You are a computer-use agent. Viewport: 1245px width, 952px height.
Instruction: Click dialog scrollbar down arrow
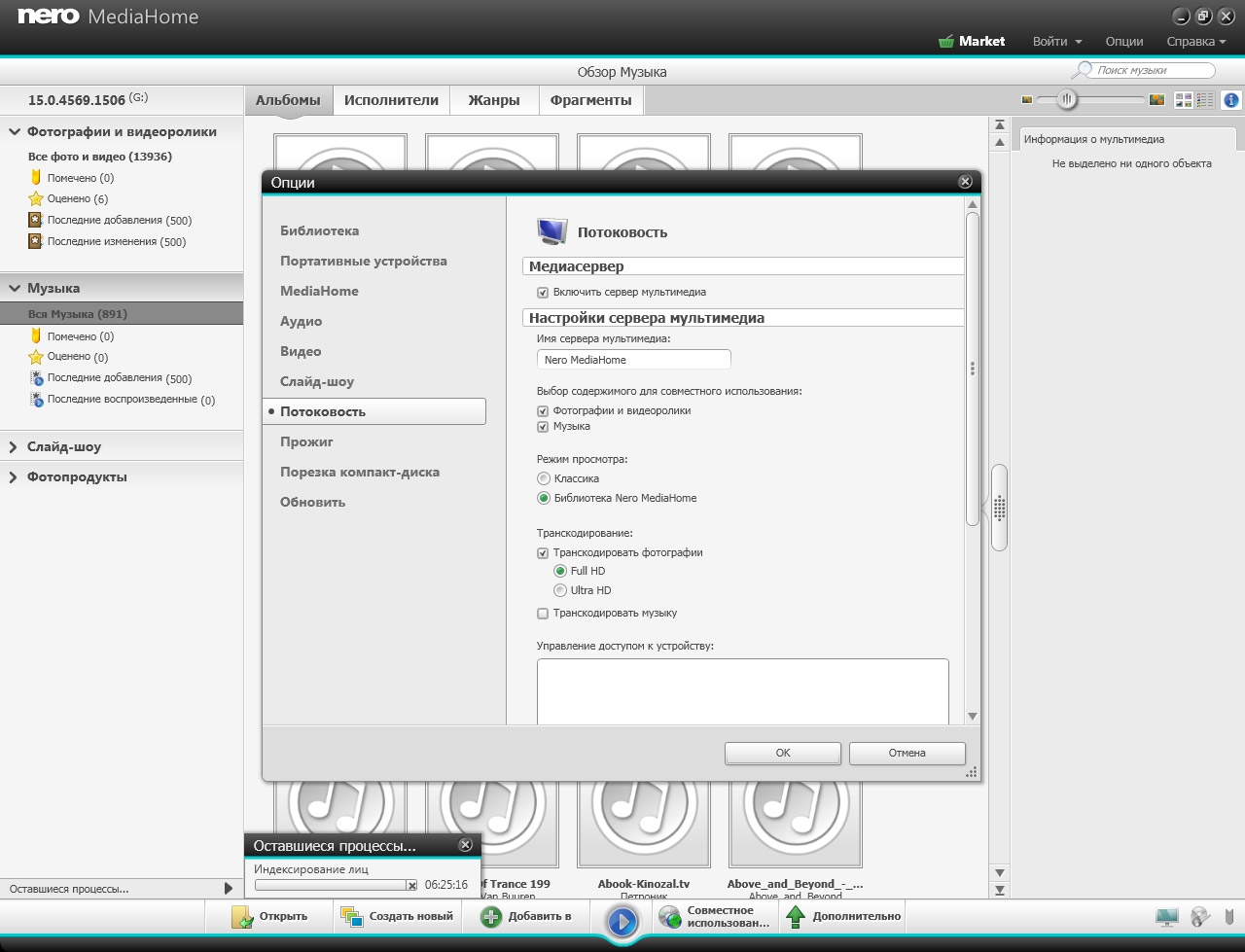tap(973, 717)
